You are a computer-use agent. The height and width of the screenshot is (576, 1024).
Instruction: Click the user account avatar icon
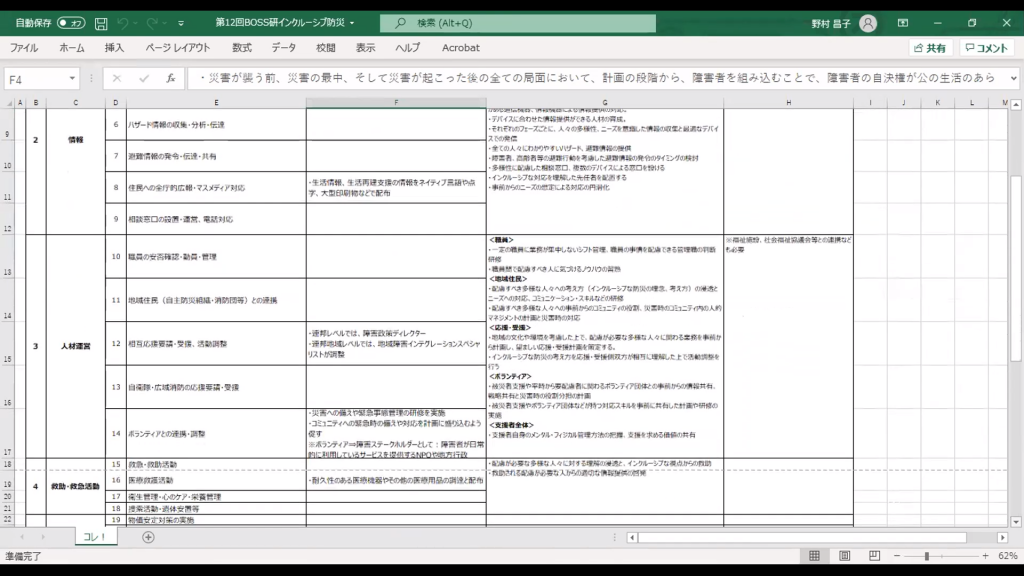[868, 22]
